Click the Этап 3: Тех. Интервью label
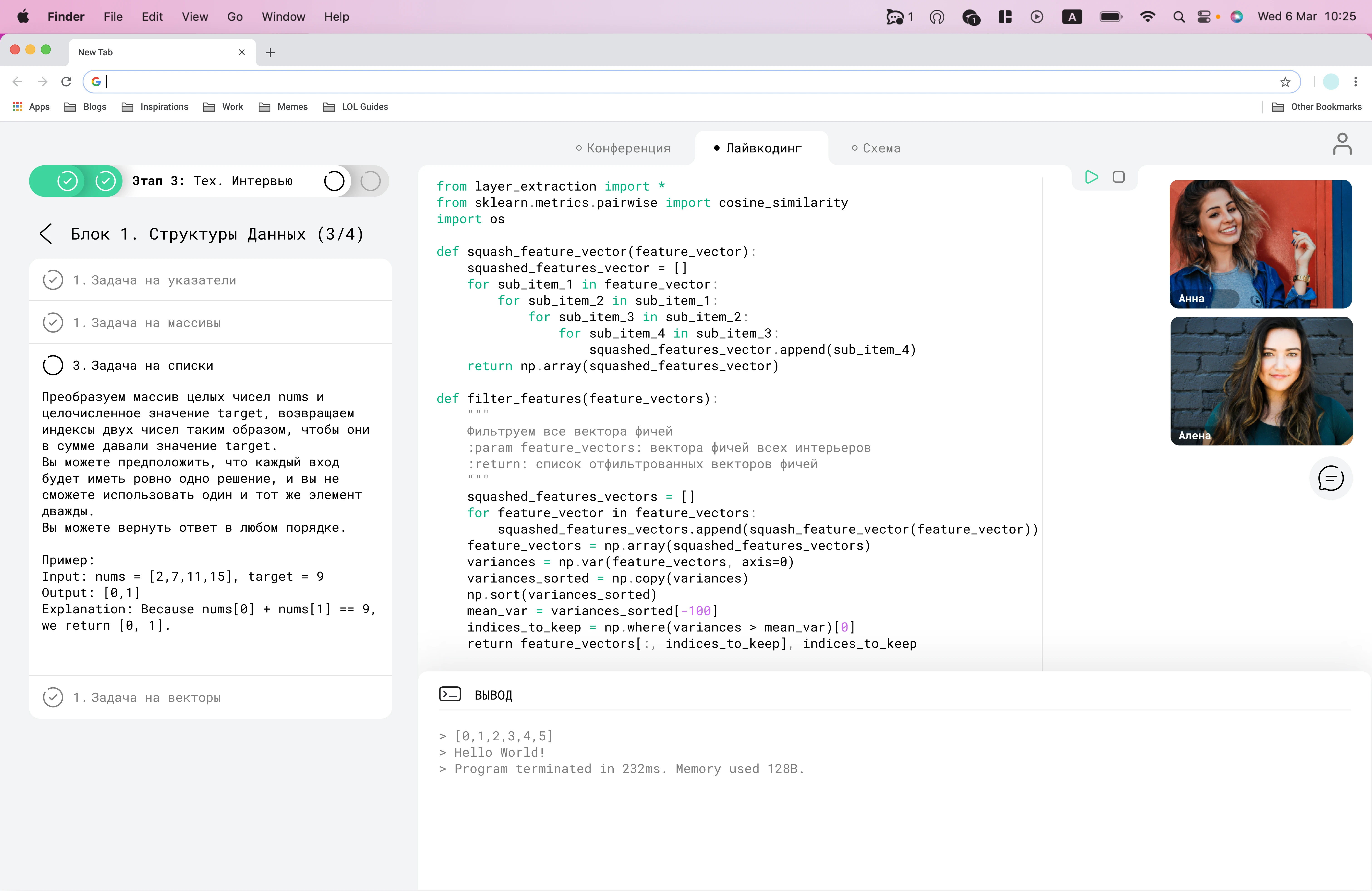The width and height of the screenshot is (1372, 891). pyautogui.click(x=212, y=181)
